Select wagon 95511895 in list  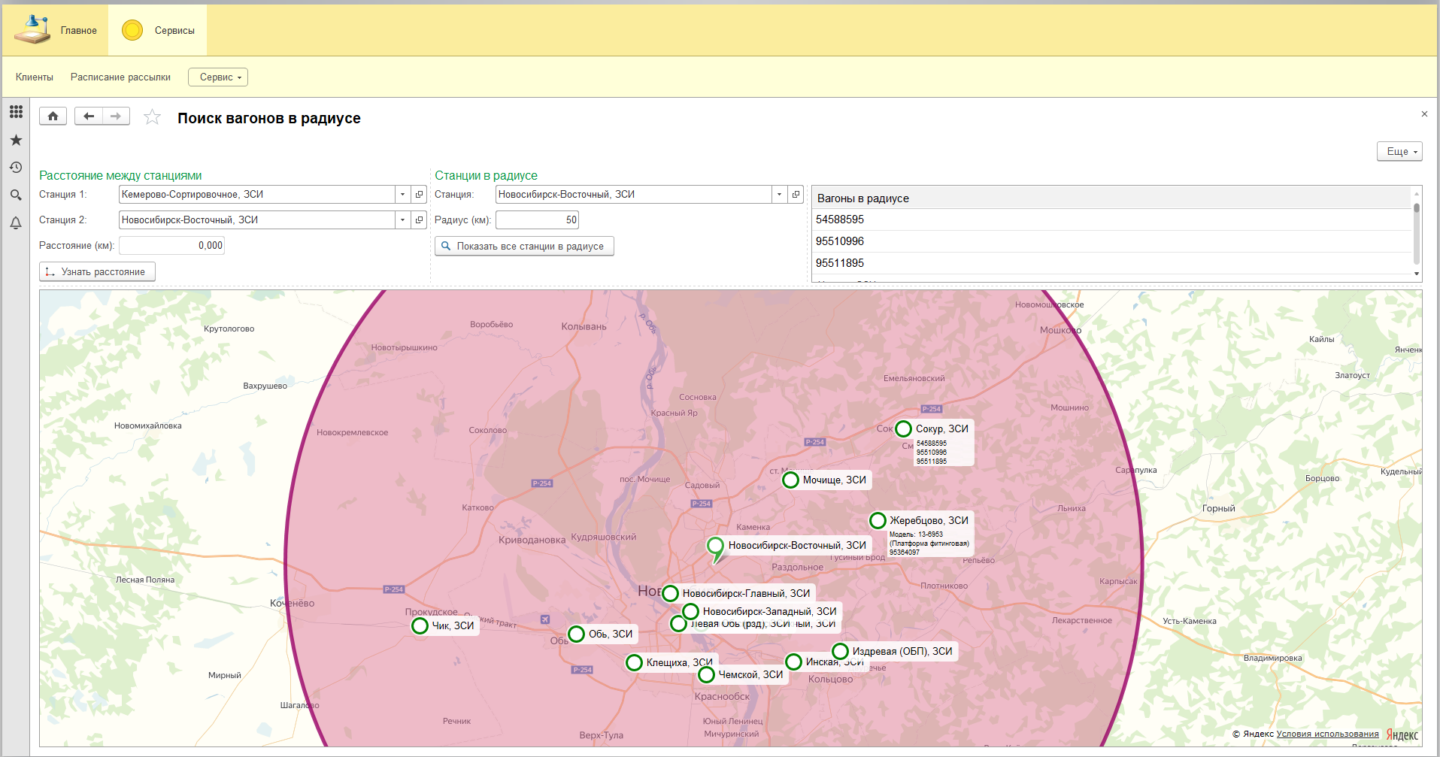[x=1111, y=263]
